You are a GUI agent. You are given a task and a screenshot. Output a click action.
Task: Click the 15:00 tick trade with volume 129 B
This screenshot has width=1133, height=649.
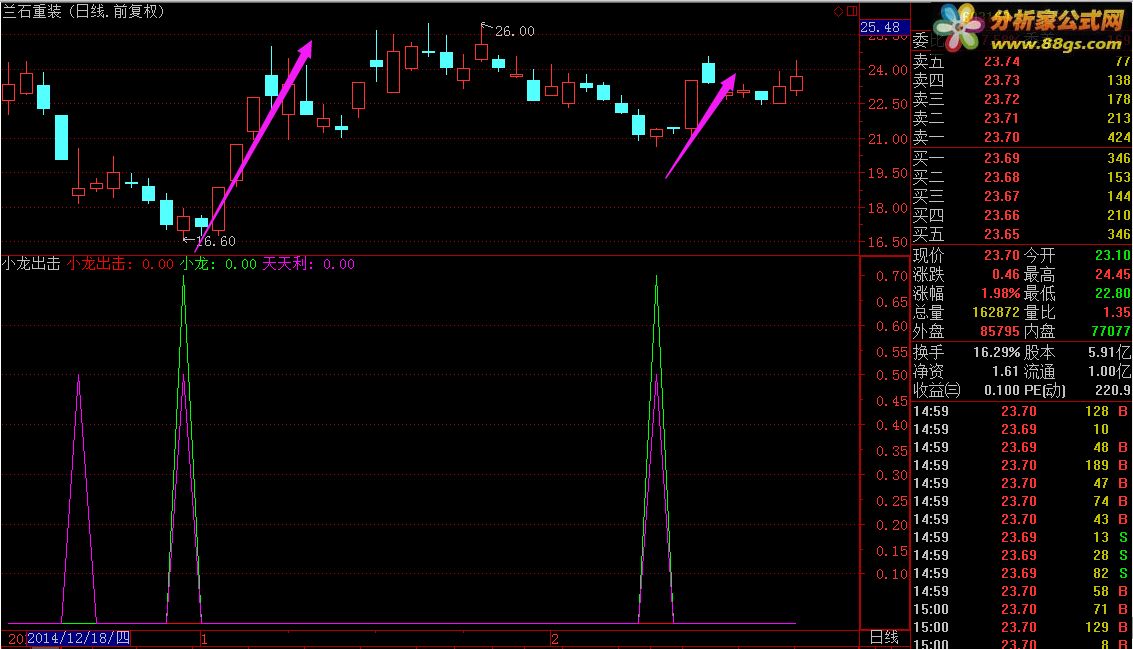[x=1021, y=627]
